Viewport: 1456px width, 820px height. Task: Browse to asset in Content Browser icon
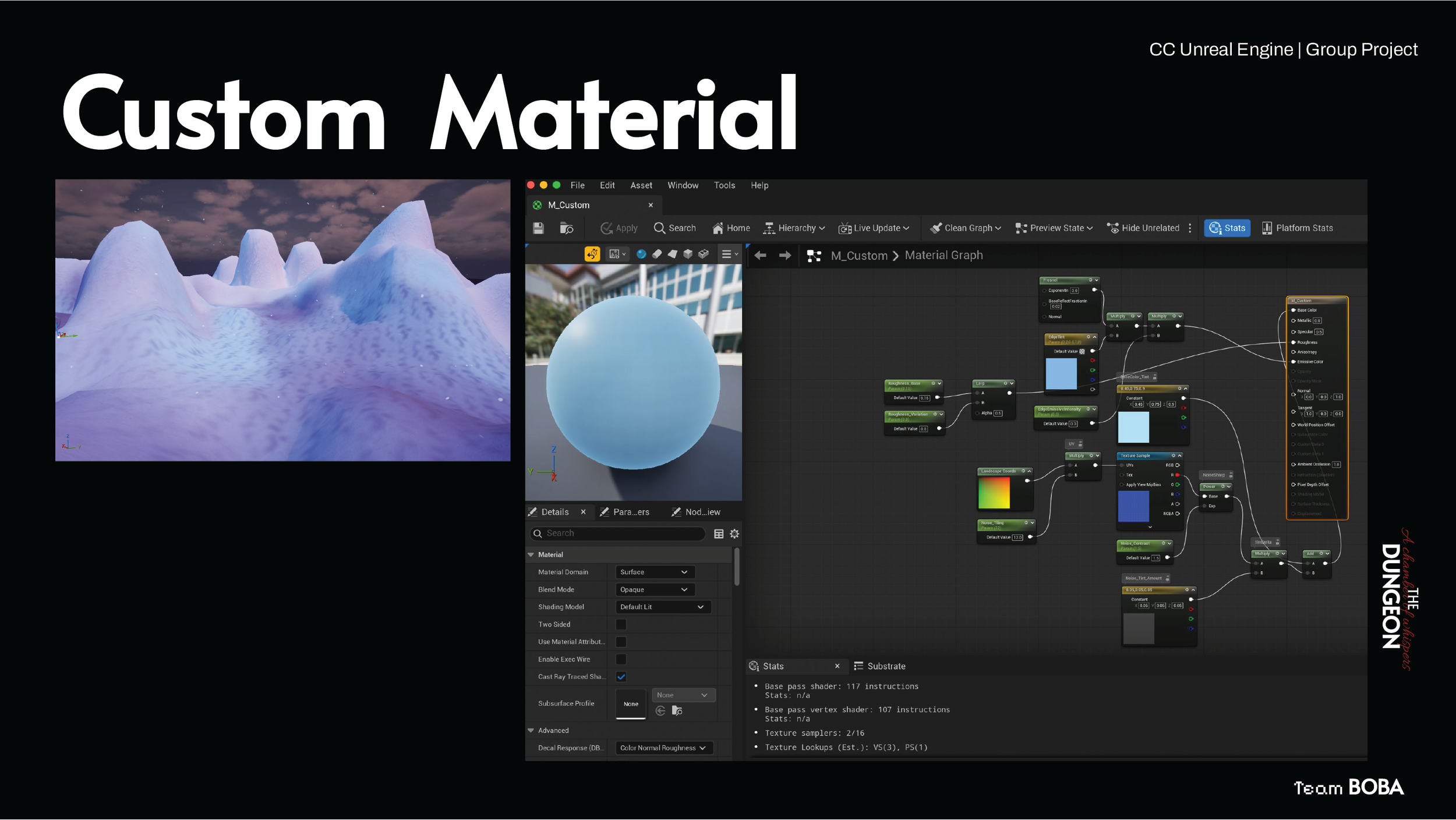pos(567,228)
